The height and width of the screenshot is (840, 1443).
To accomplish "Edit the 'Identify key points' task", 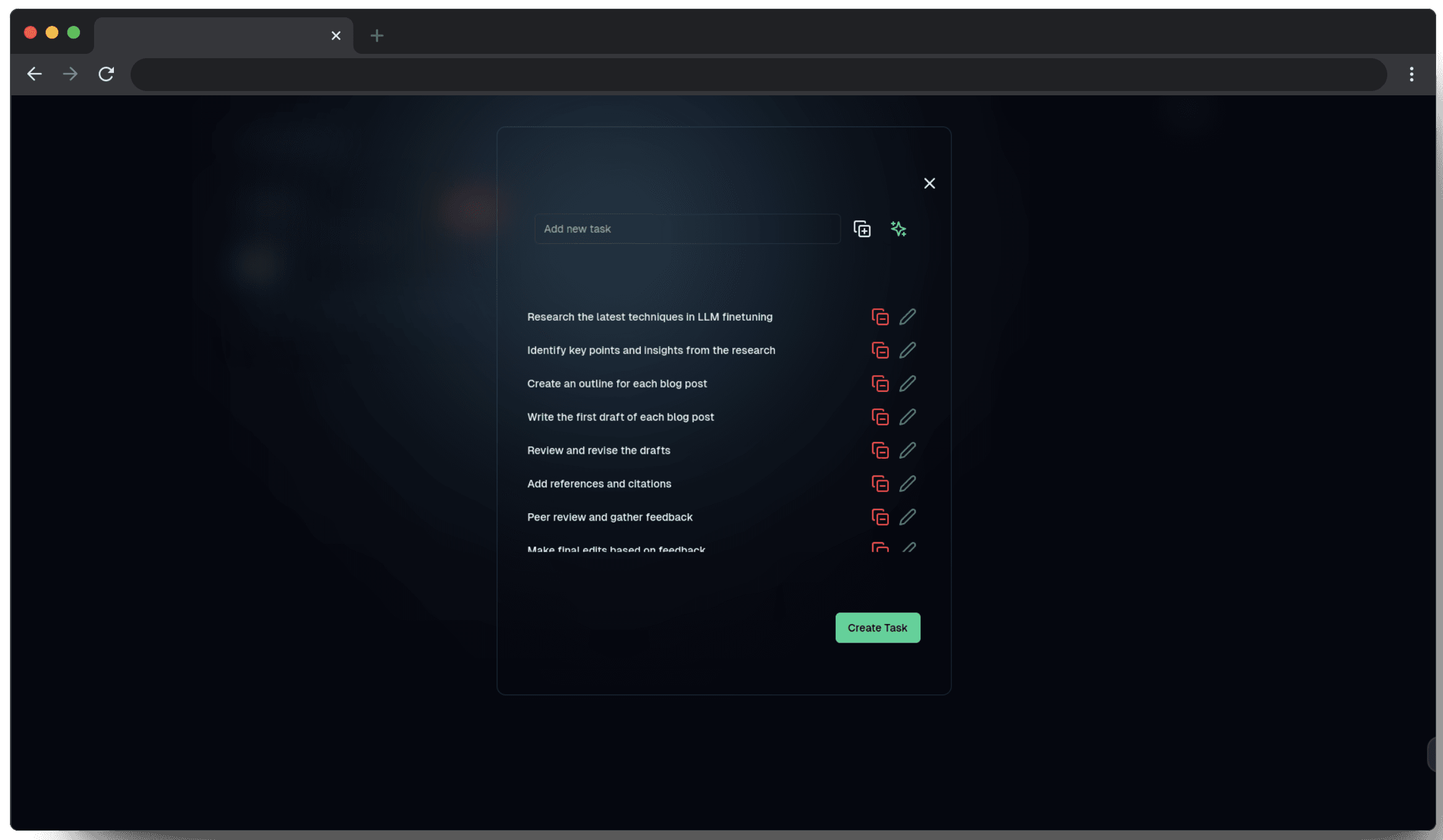I will click(x=908, y=350).
